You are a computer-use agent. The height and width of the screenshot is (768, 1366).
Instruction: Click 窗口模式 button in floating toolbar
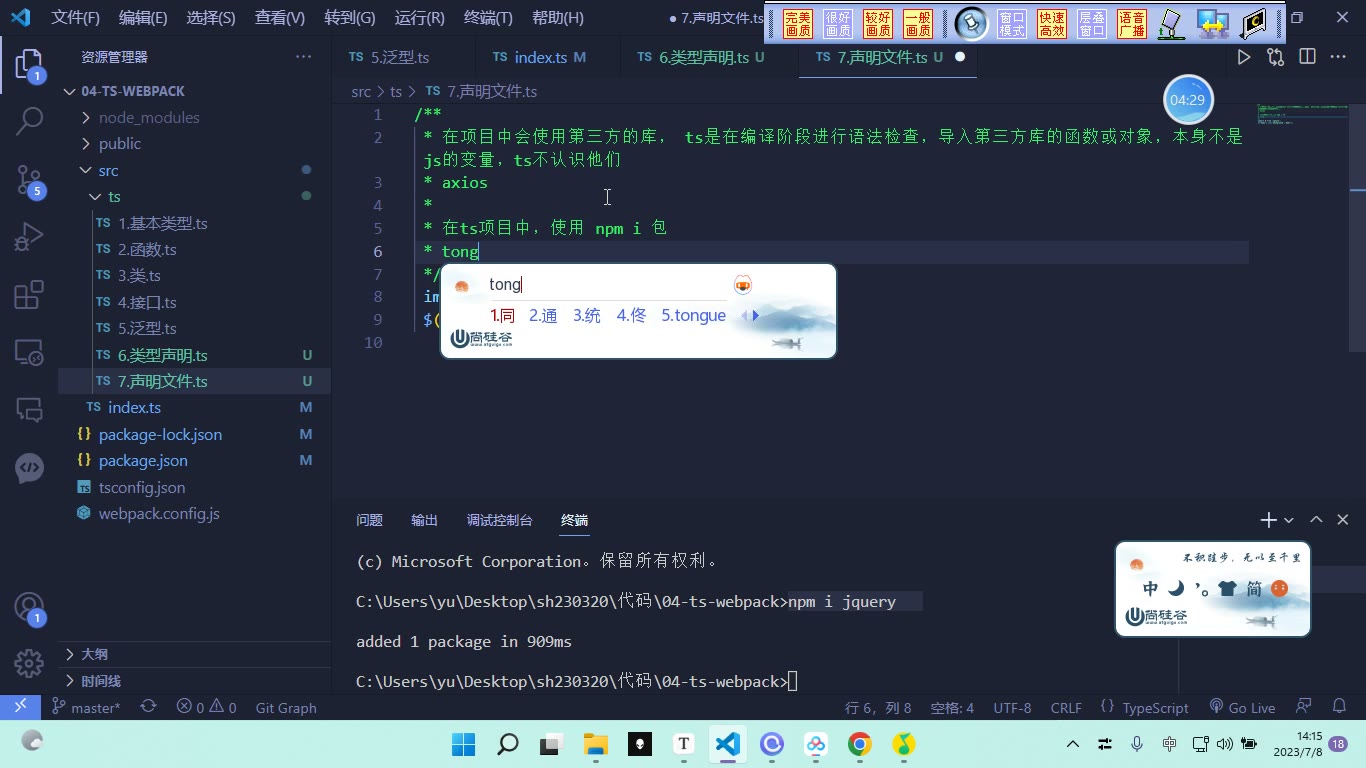1011,24
